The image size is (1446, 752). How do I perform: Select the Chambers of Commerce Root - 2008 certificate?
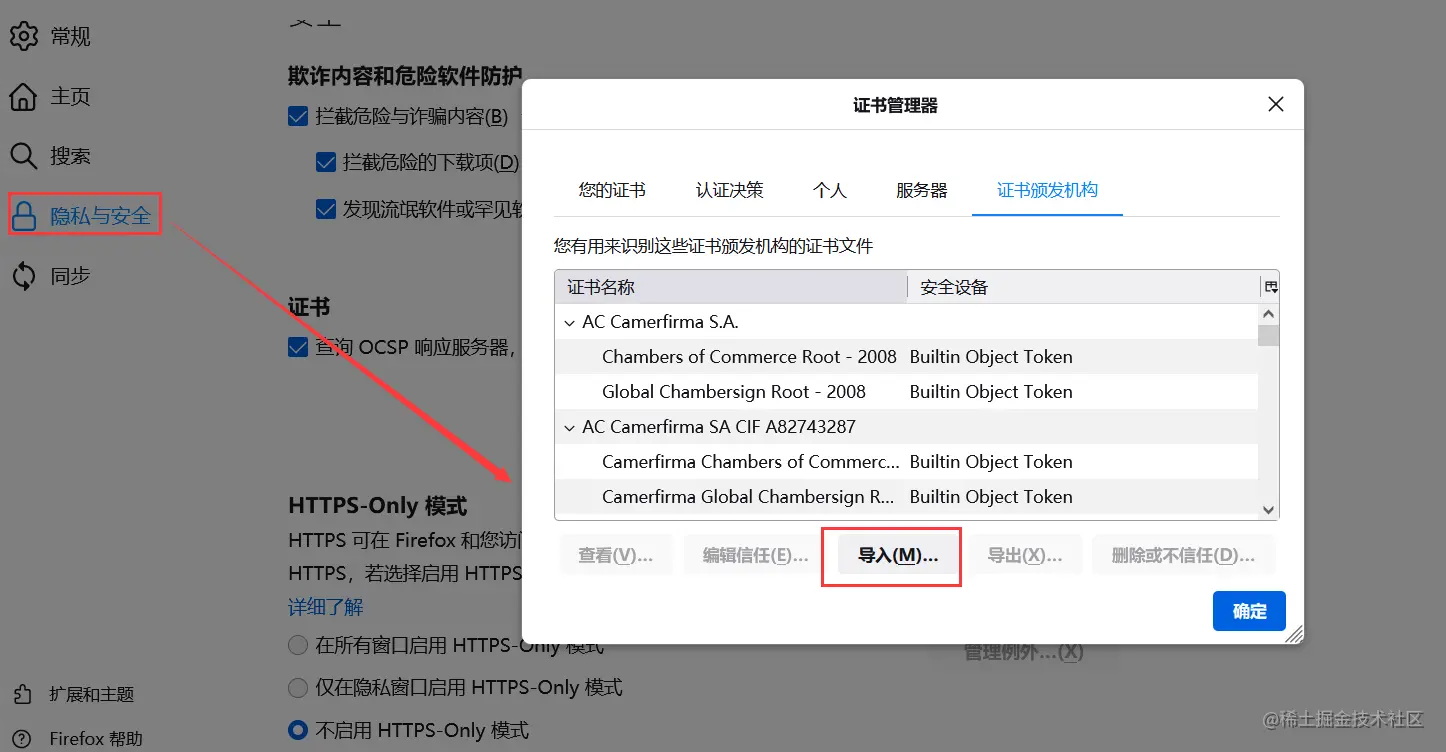coord(749,356)
